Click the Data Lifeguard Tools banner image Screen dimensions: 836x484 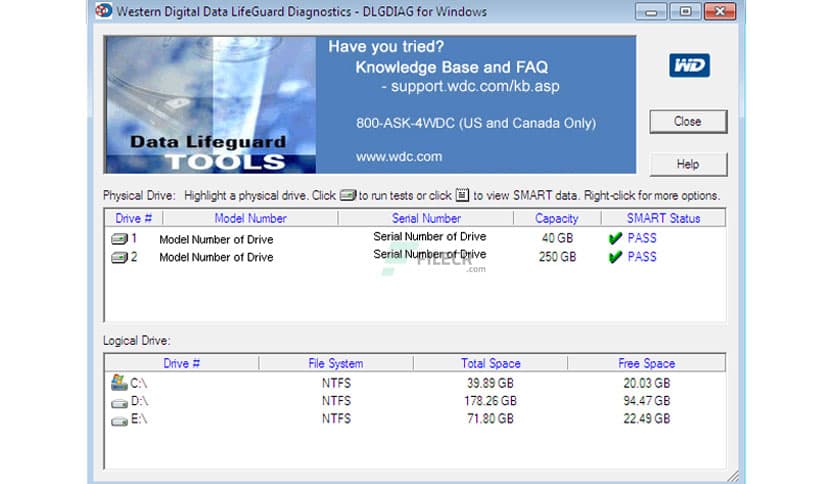coord(211,104)
